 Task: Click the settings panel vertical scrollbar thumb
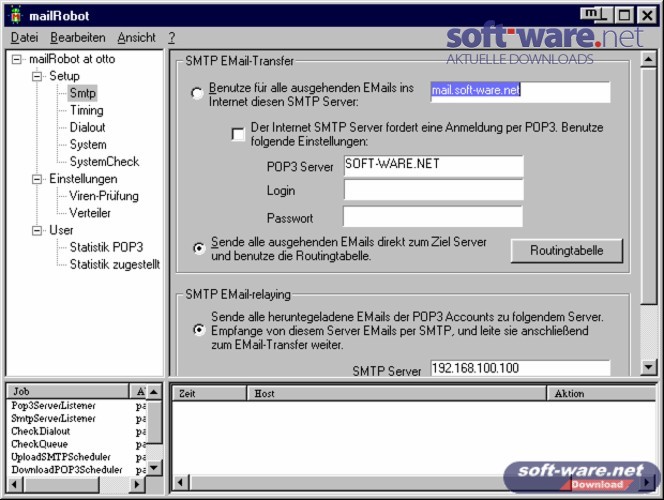click(648, 186)
